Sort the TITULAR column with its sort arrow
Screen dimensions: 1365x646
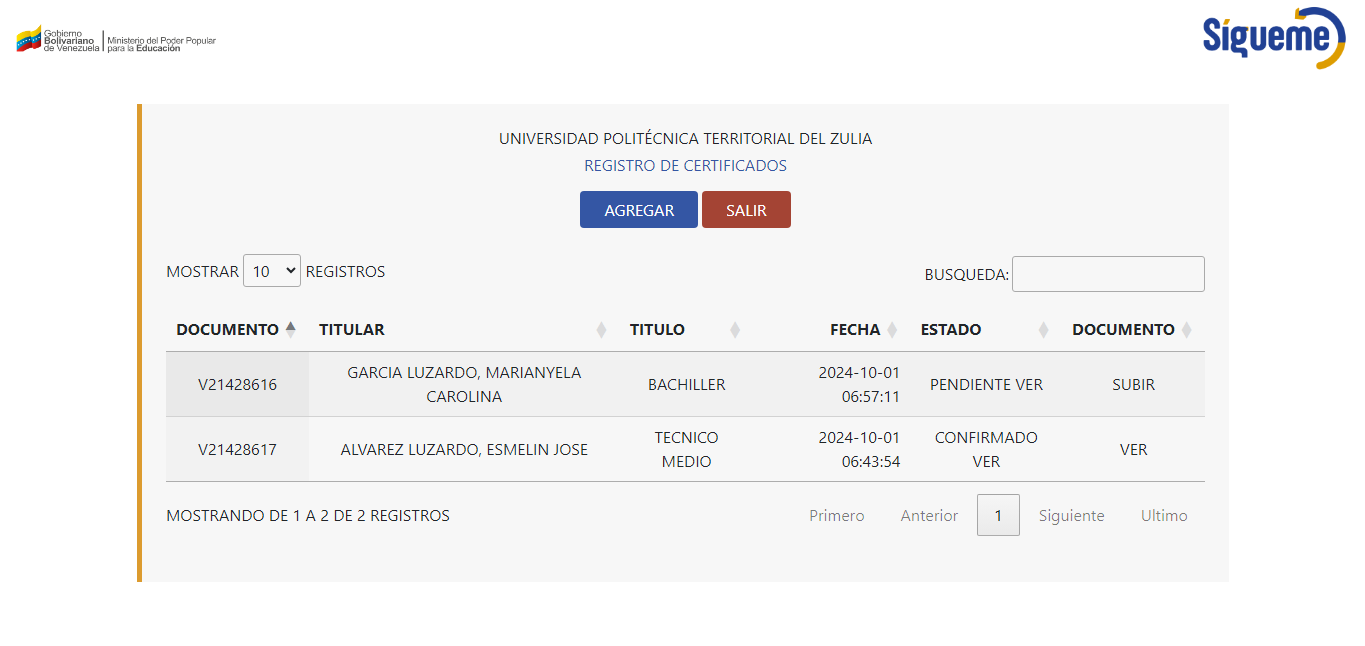coord(603,328)
